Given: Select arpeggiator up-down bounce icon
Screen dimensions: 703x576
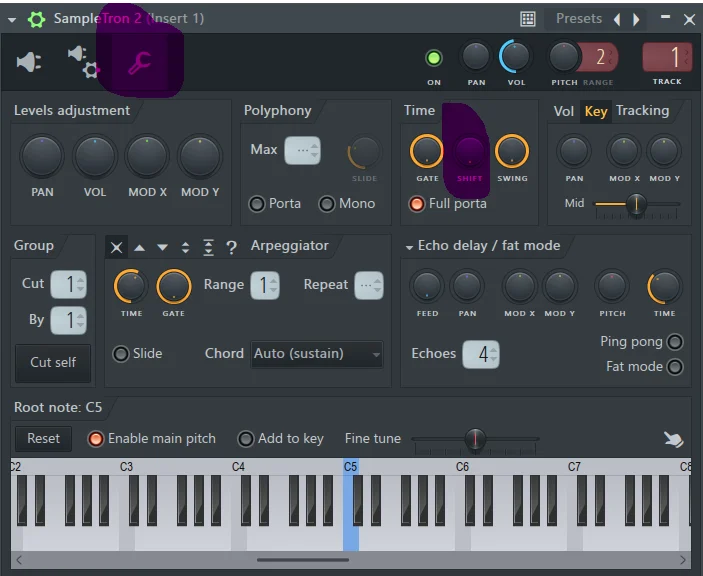Looking at the screenshot, I should click(185, 247).
